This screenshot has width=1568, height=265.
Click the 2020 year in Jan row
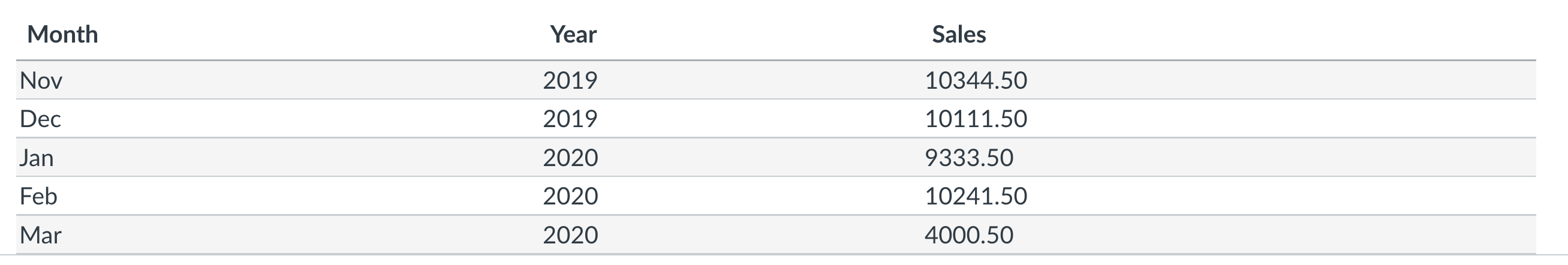point(570,158)
